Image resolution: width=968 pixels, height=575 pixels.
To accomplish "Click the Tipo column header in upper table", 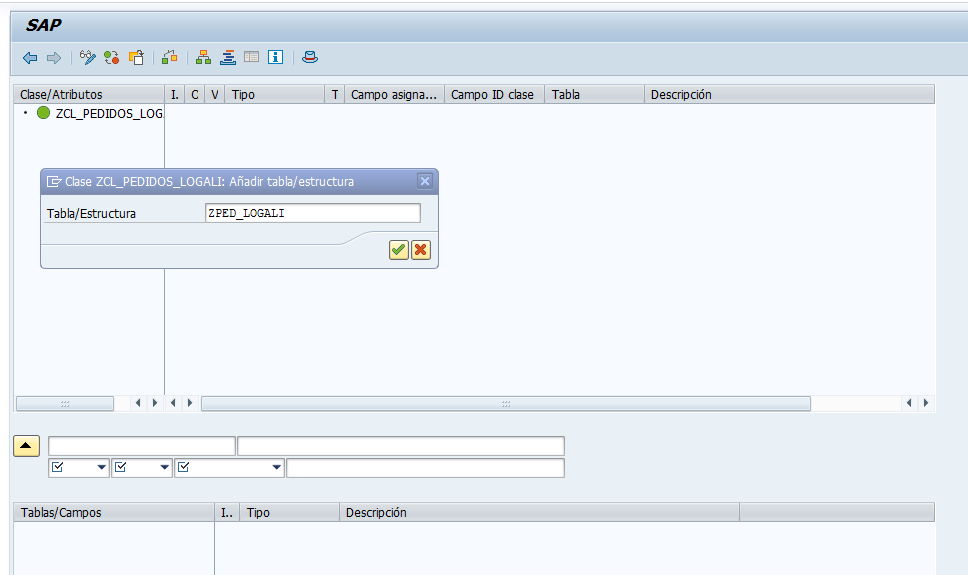I will pos(275,94).
